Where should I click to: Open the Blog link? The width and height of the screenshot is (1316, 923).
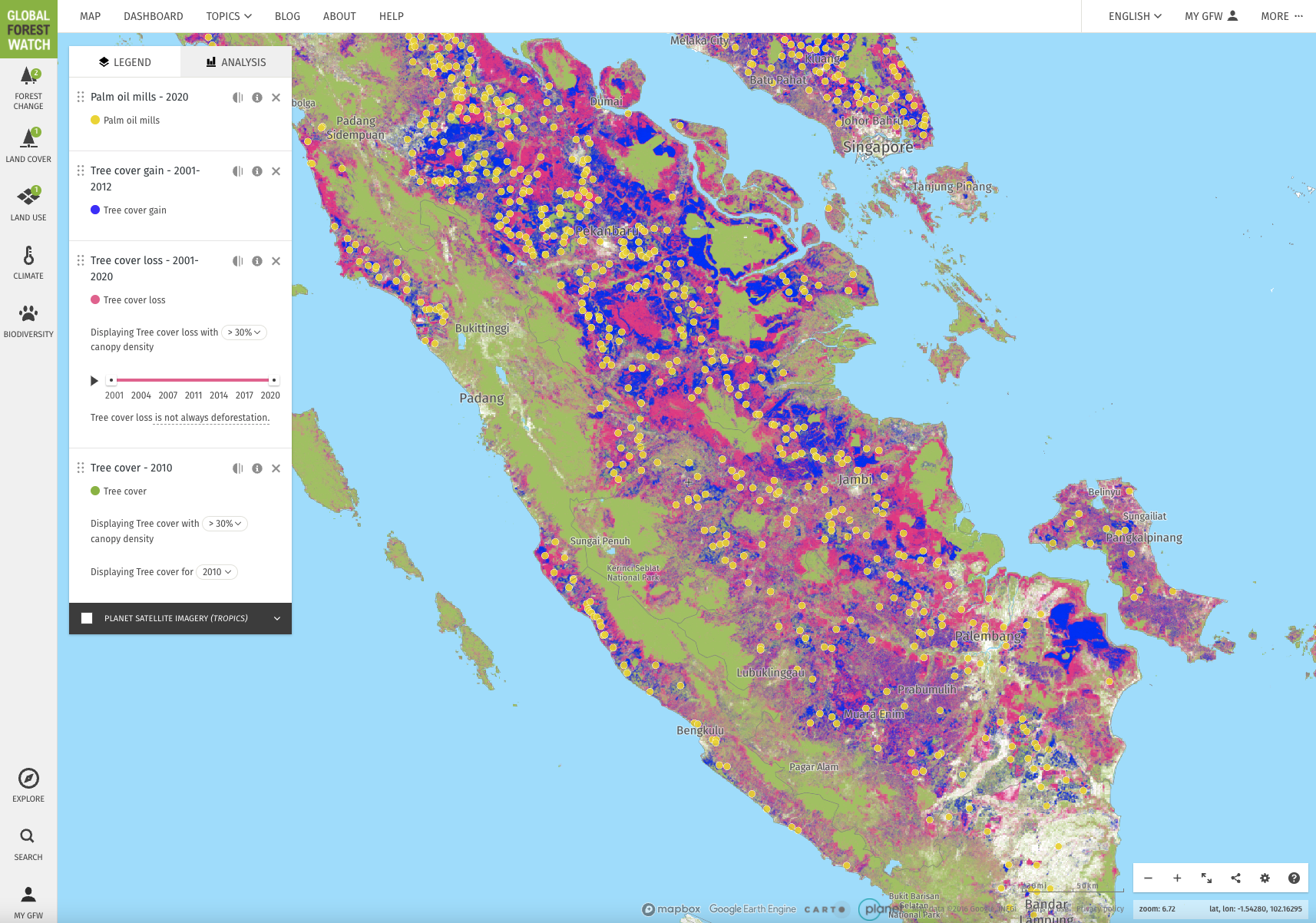coord(287,16)
